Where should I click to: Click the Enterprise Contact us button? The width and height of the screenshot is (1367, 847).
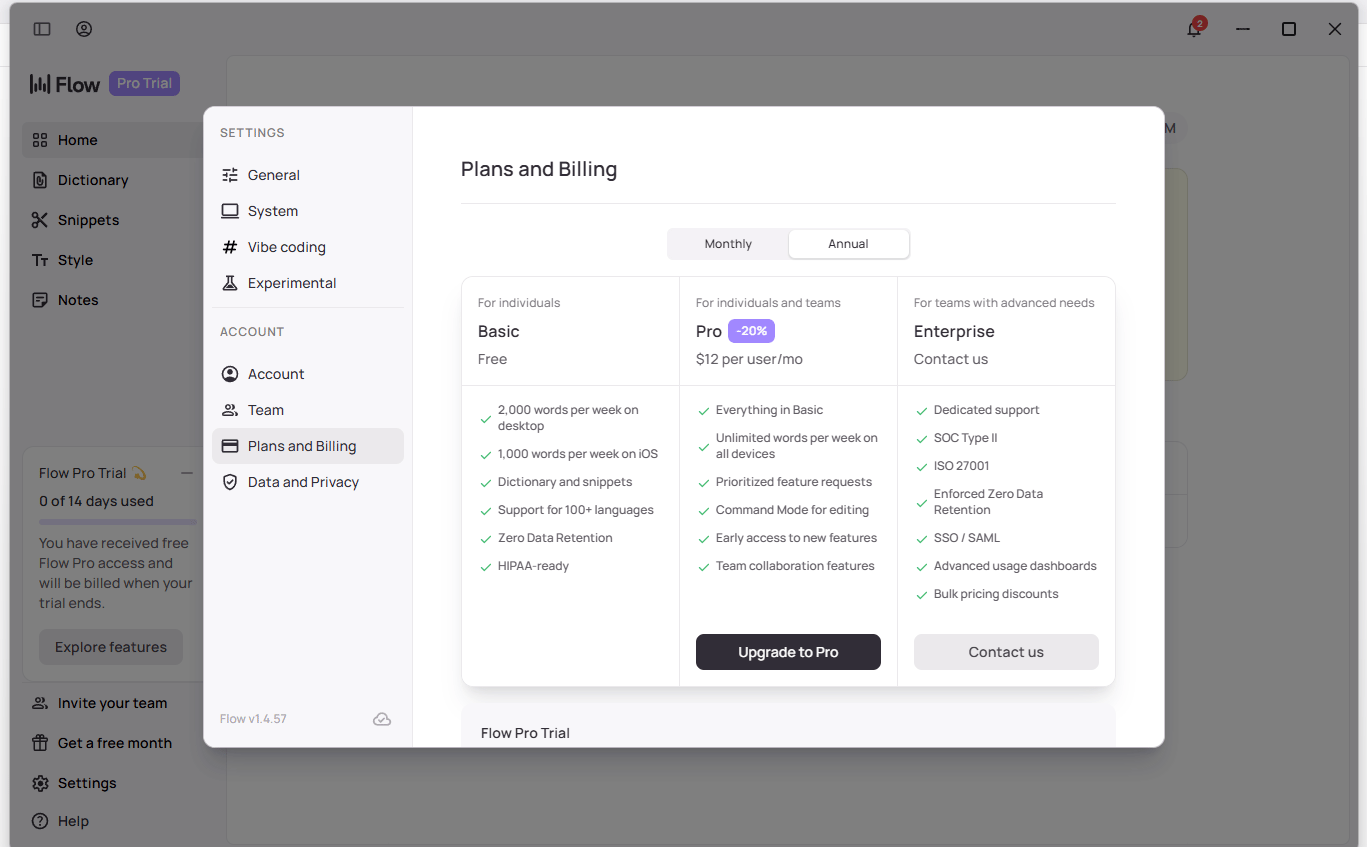pyautogui.click(x=1006, y=652)
